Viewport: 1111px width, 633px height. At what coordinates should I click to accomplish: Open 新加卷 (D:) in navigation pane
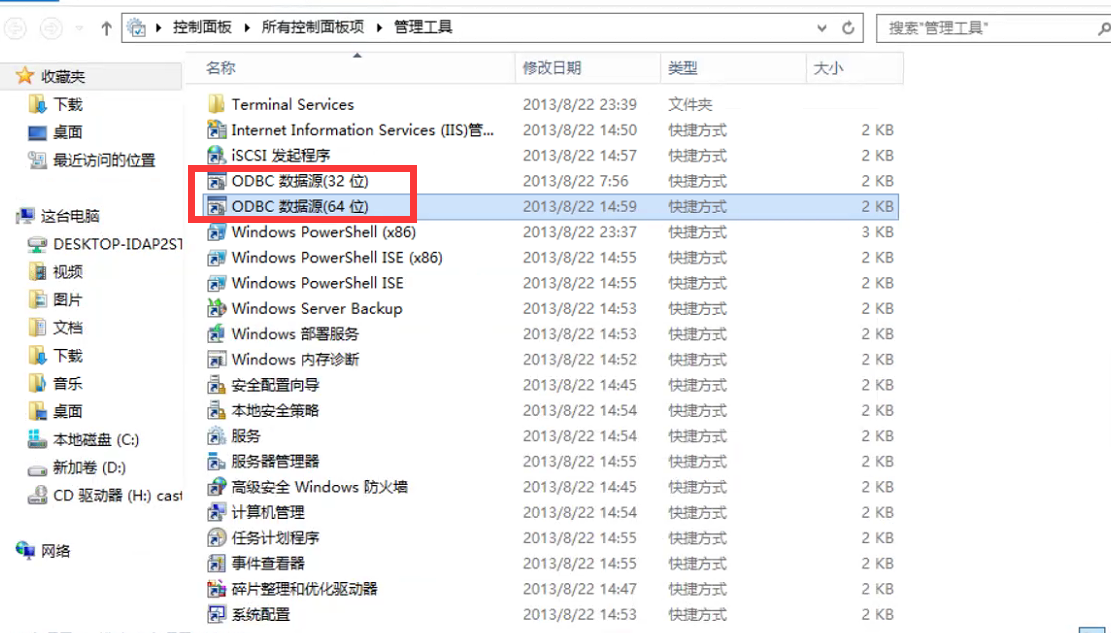[x=89, y=468]
